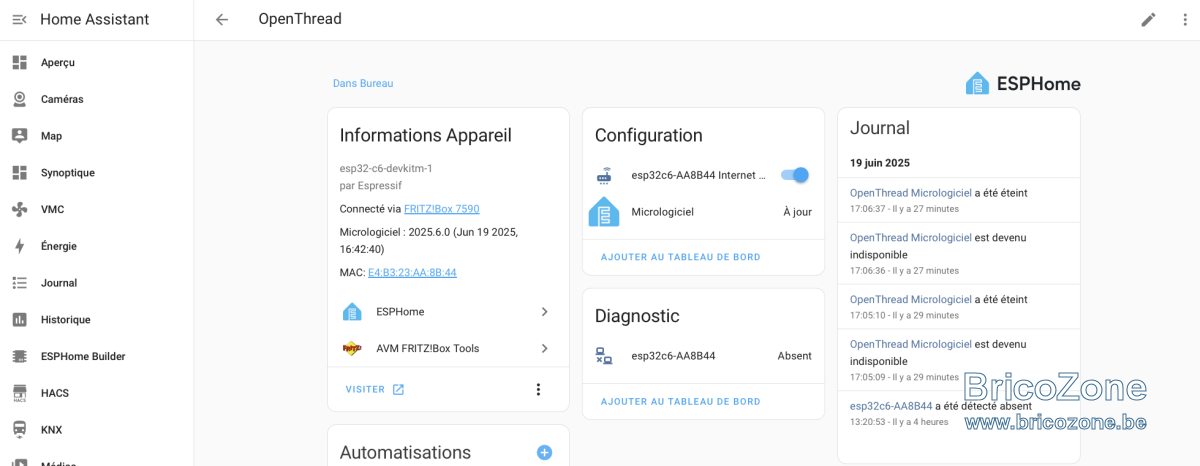
Task: Toggle esp32c6-AA8B44 Internet switch off
Action: (795, 175)
